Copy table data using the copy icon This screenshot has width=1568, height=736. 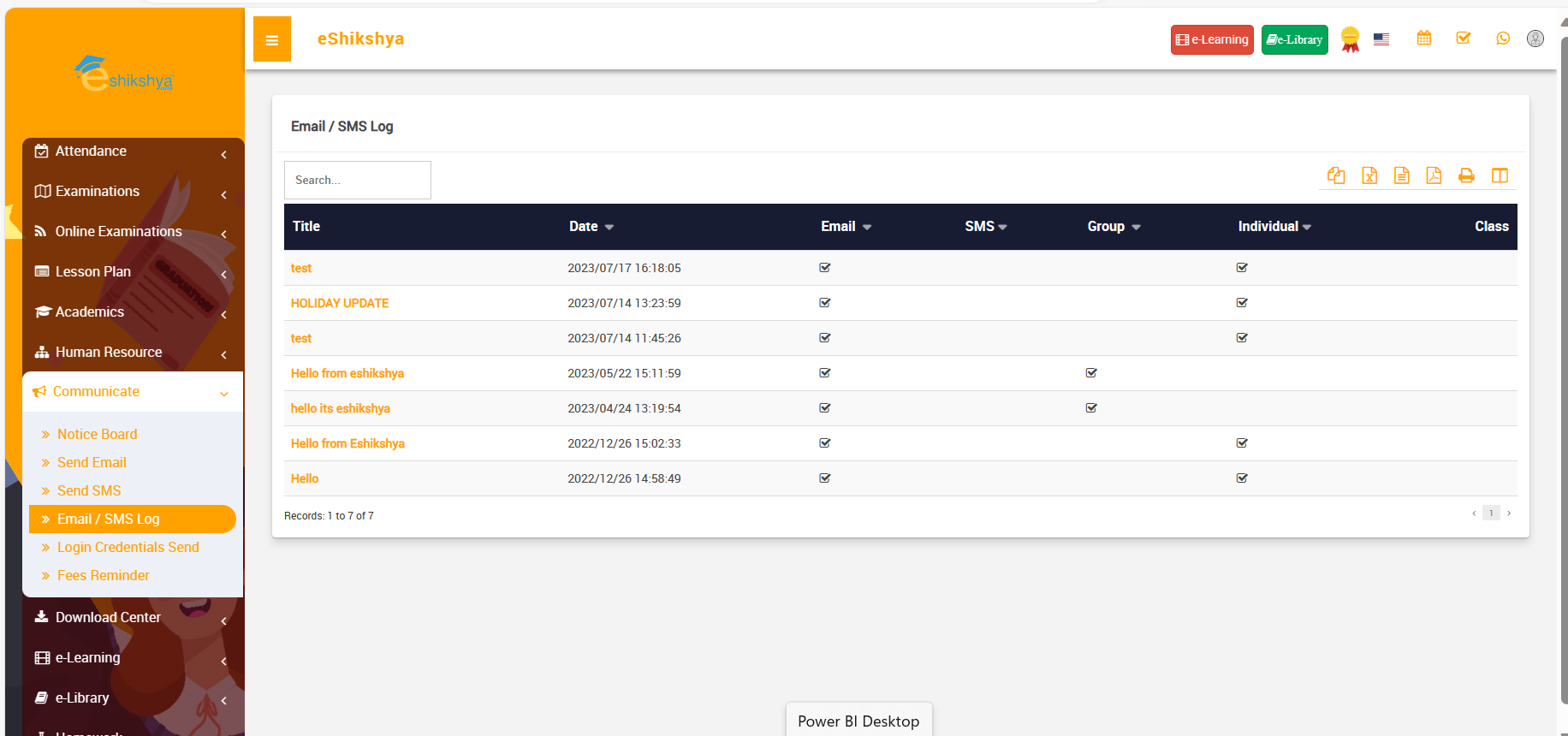(1336, 175)
